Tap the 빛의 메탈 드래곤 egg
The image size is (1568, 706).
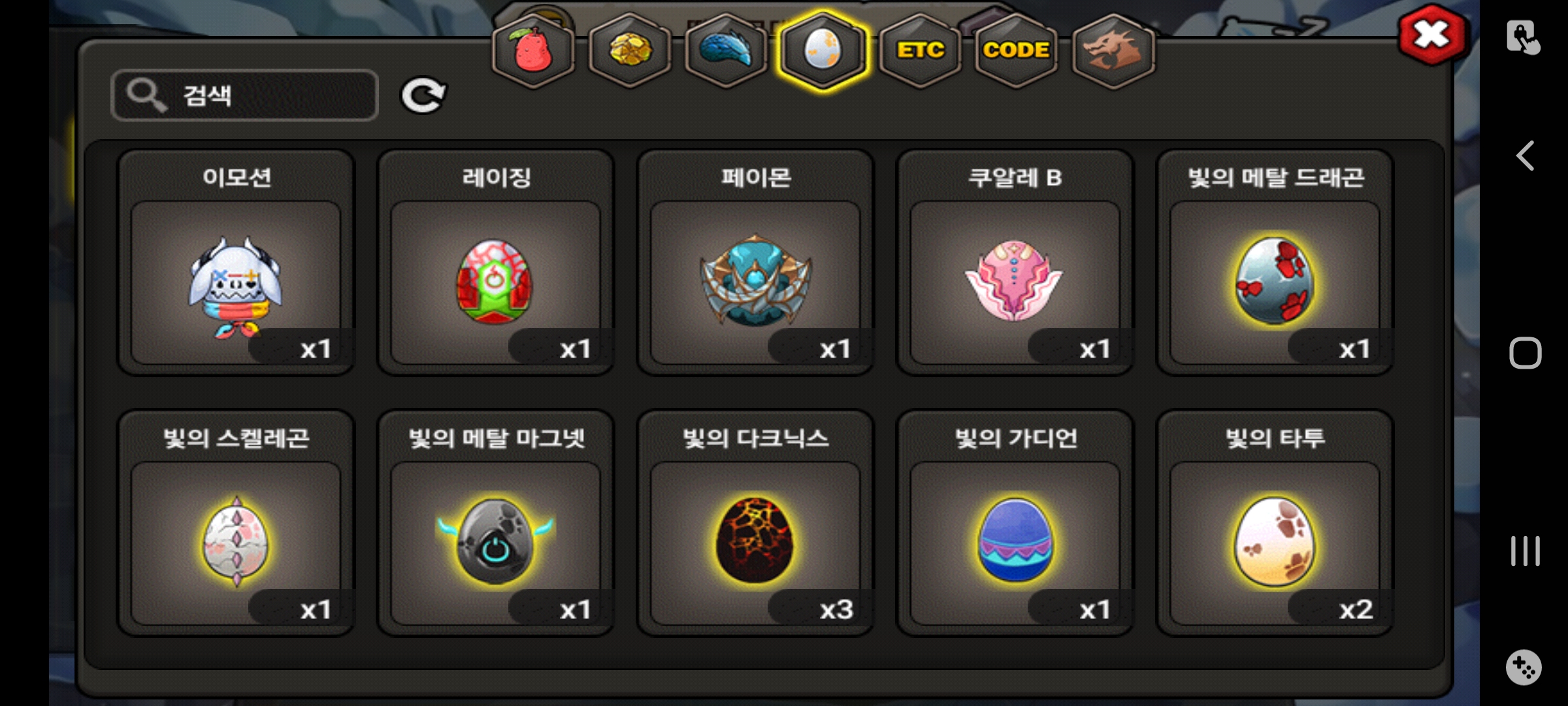1275,262
